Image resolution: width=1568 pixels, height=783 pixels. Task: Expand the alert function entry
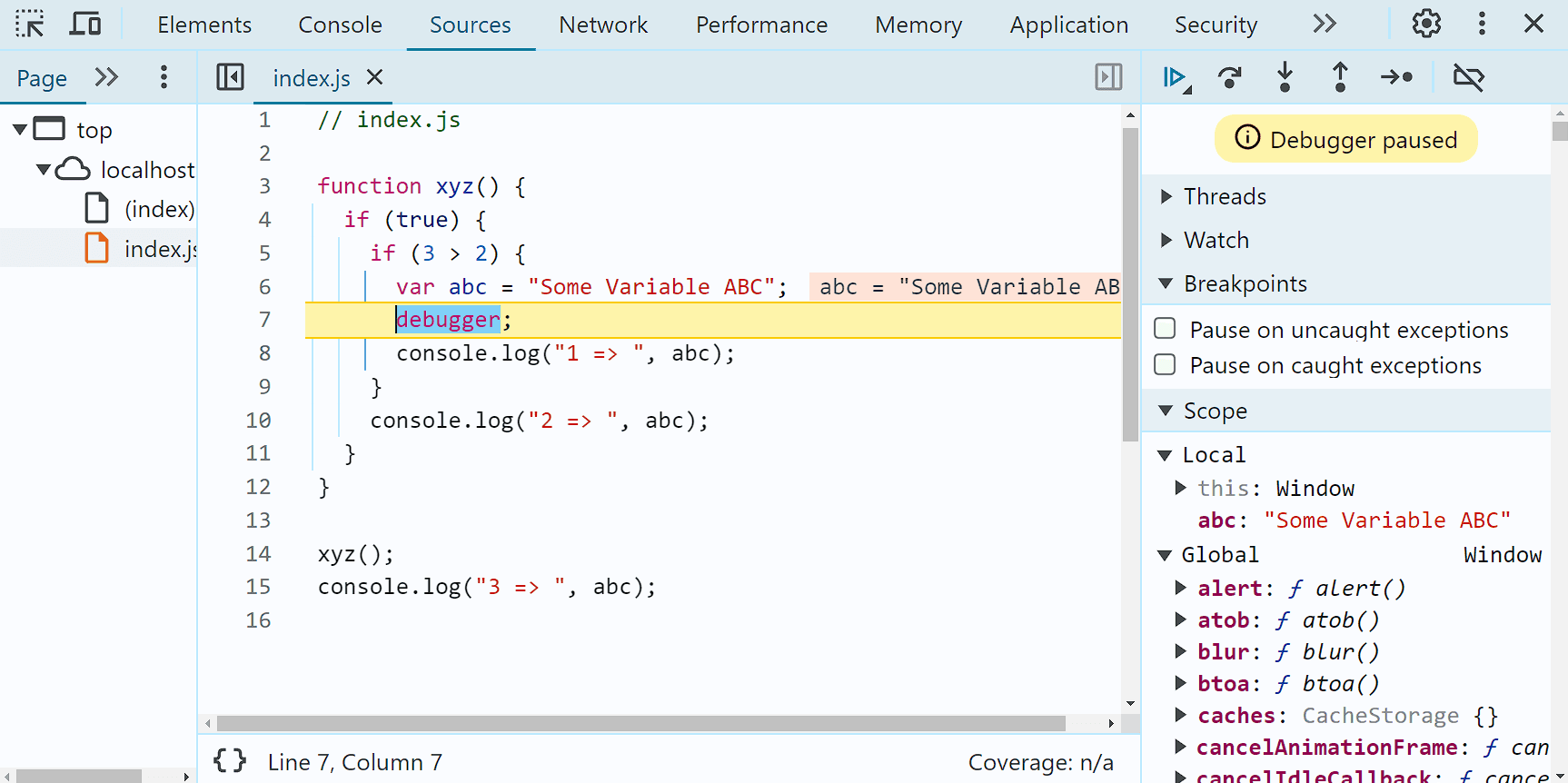1180,588
